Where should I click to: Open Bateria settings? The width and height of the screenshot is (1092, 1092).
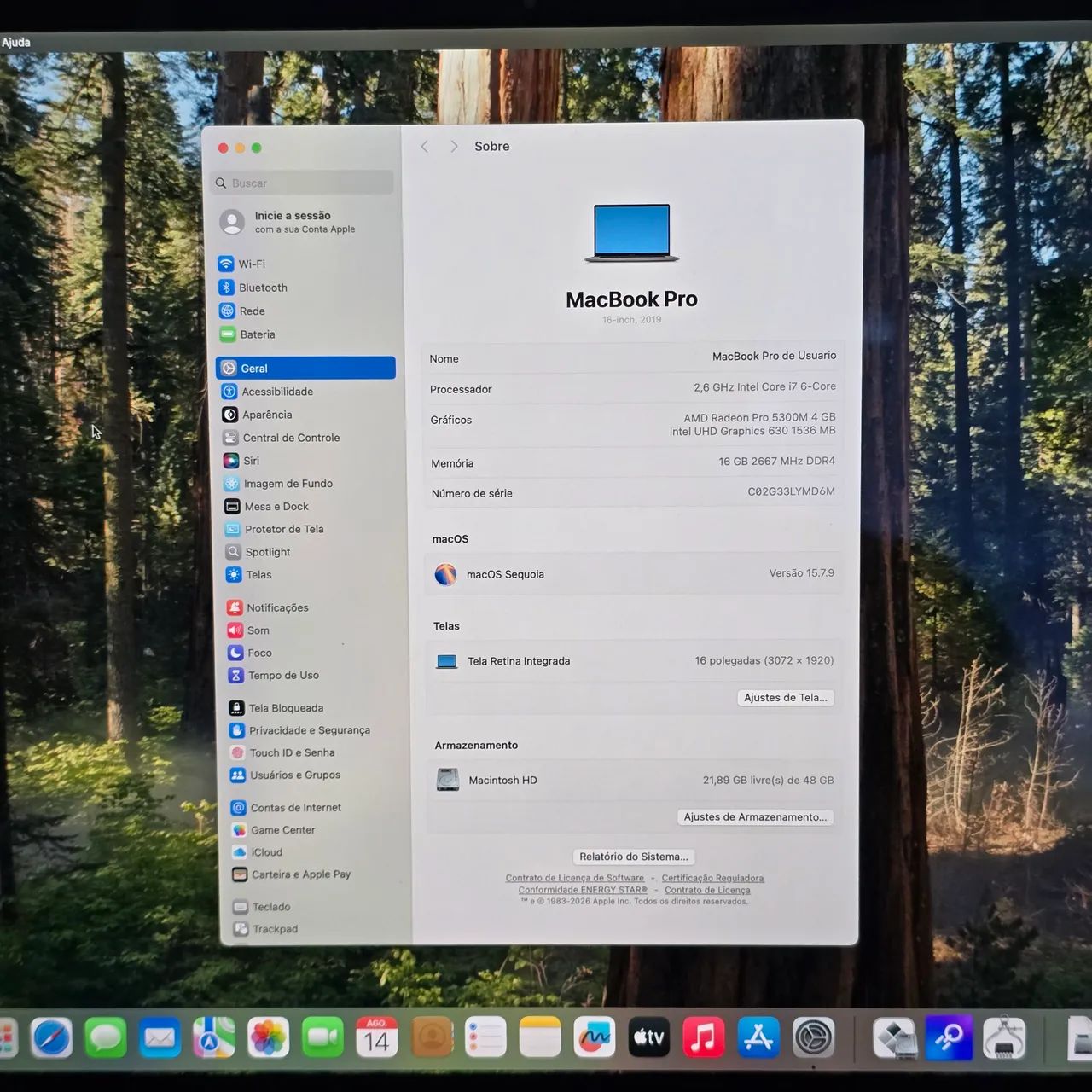point(247,334)
